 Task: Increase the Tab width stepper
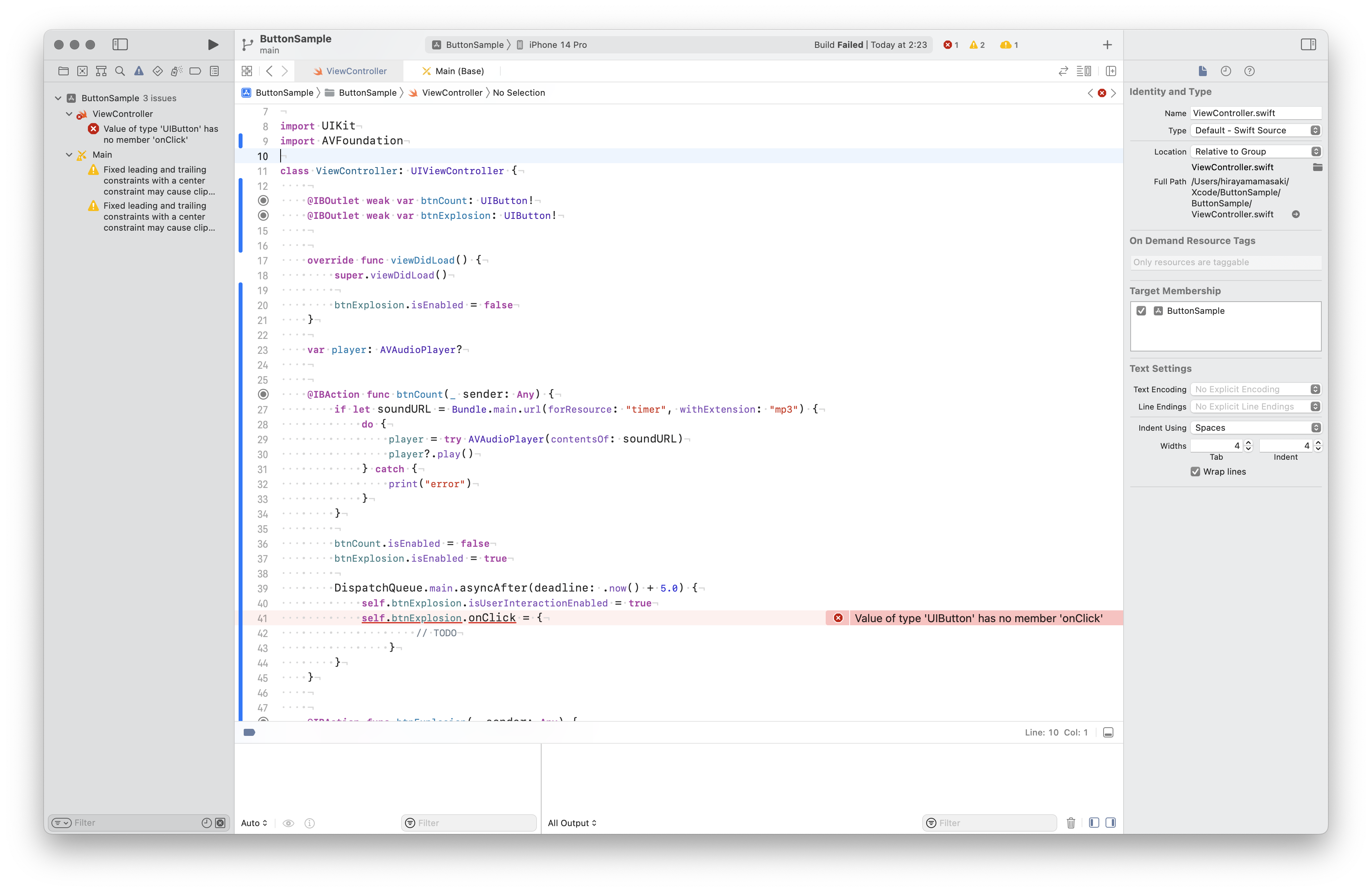pos(1249,442)
